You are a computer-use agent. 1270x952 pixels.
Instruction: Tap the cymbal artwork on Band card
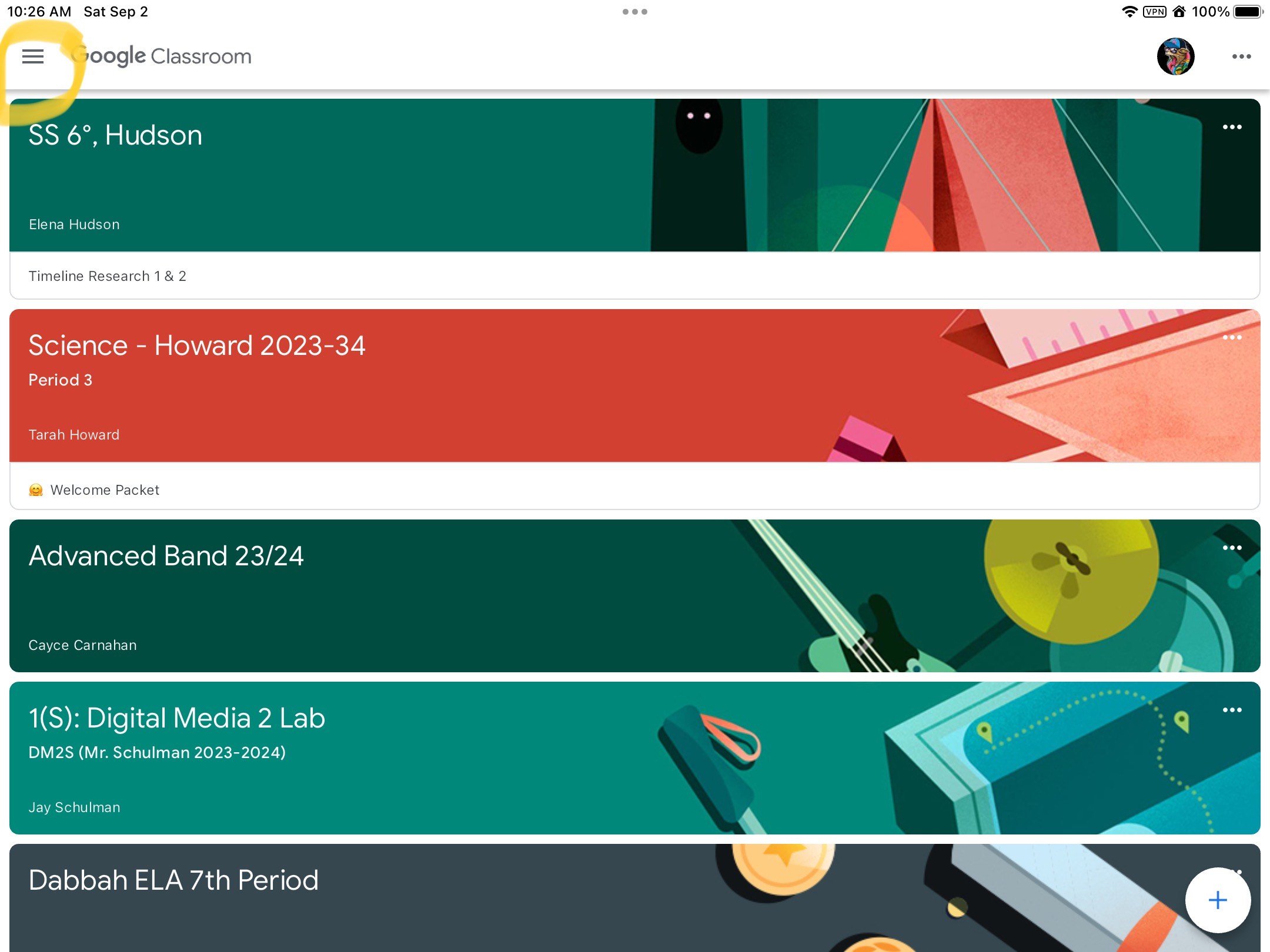pos(1071,582)
